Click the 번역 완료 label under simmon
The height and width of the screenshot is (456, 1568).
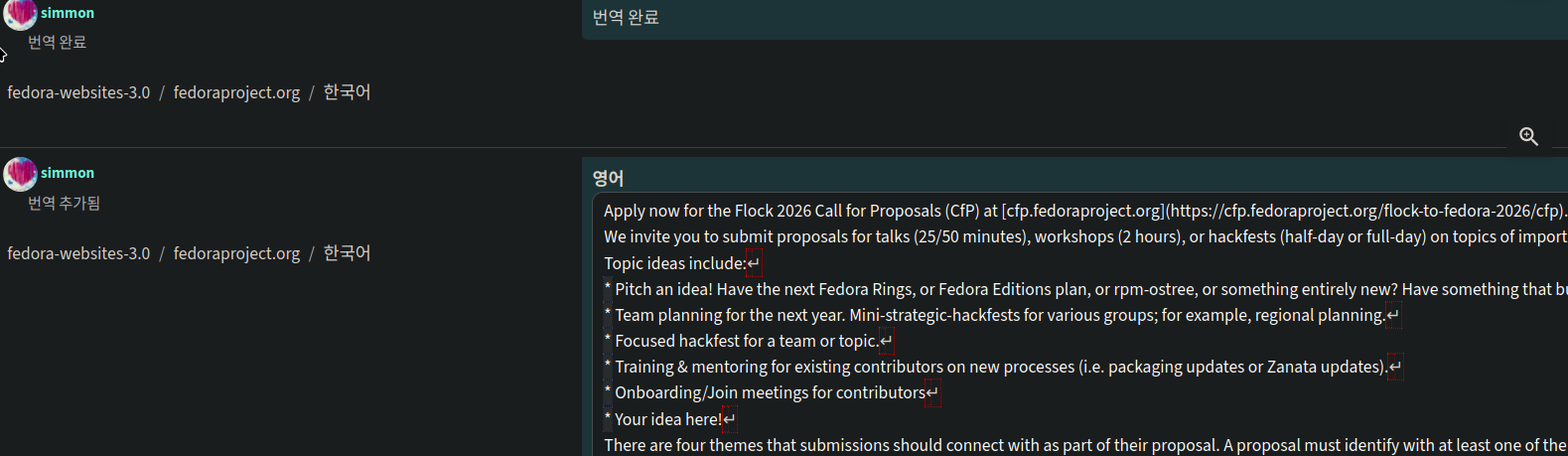pyautogui.click(x=57, y=42)
